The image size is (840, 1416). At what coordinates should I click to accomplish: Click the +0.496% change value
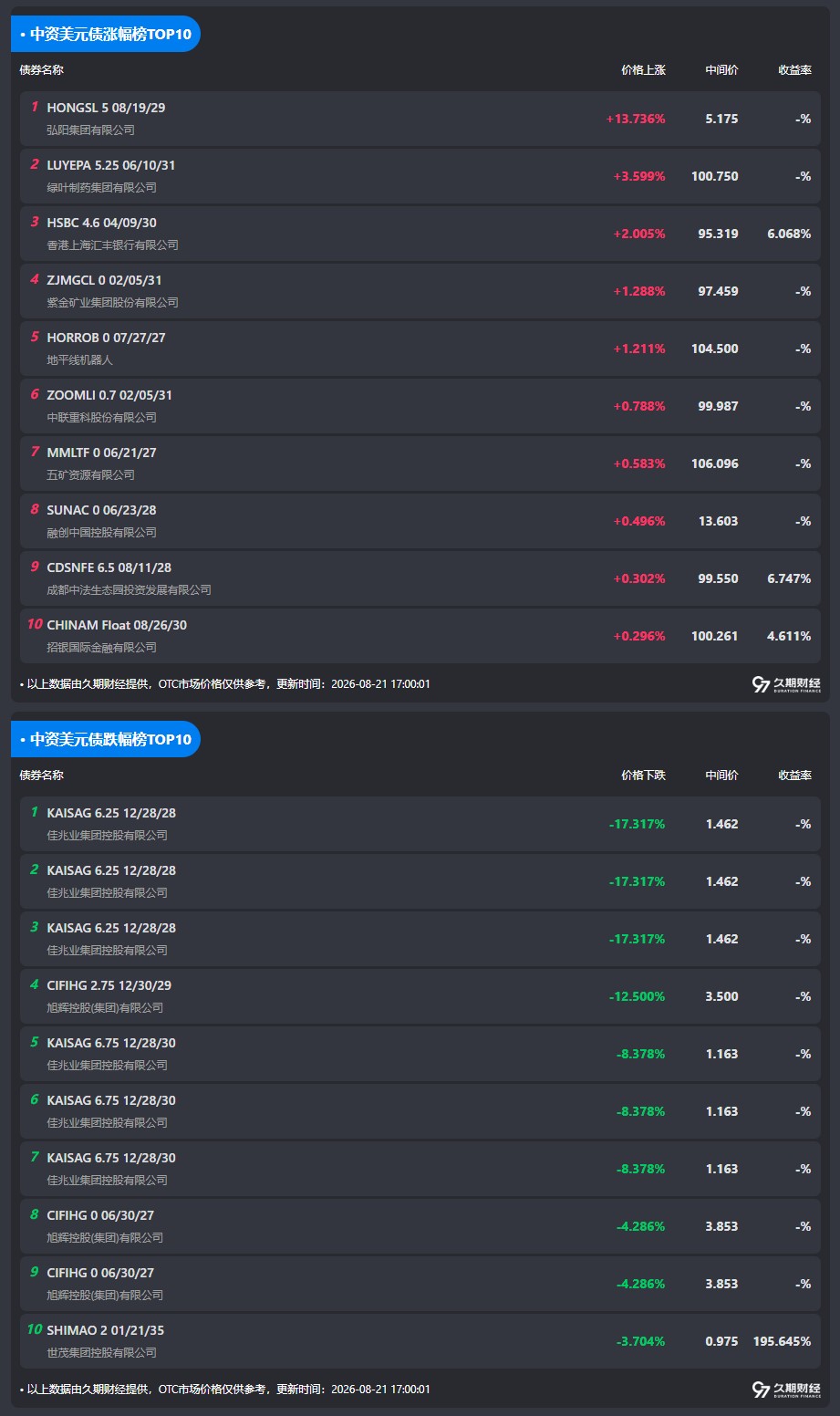click(x=639, y=521)
